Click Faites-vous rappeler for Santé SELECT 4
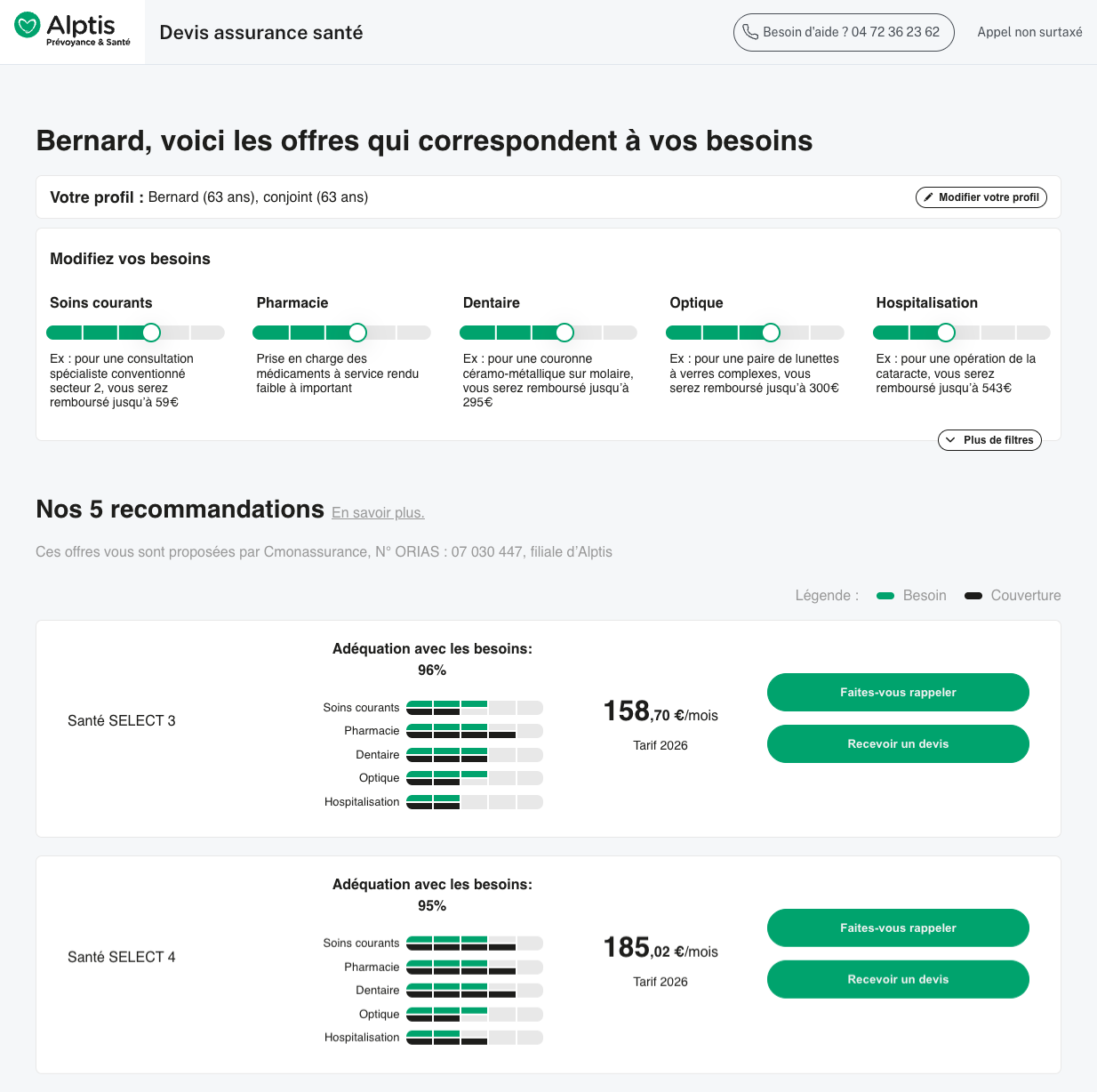The image size is (1097, 1092). [898, 928]
